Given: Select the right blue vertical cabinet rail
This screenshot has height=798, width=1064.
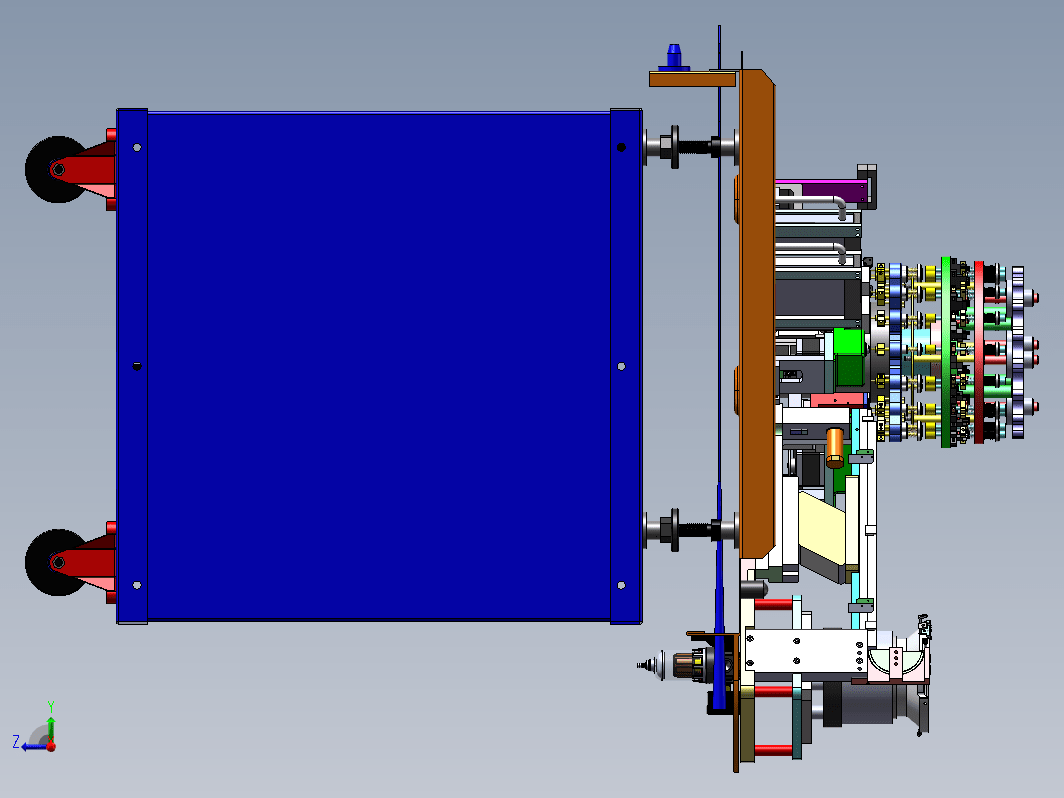Looking at the screenshot, I should coord(626,366).
